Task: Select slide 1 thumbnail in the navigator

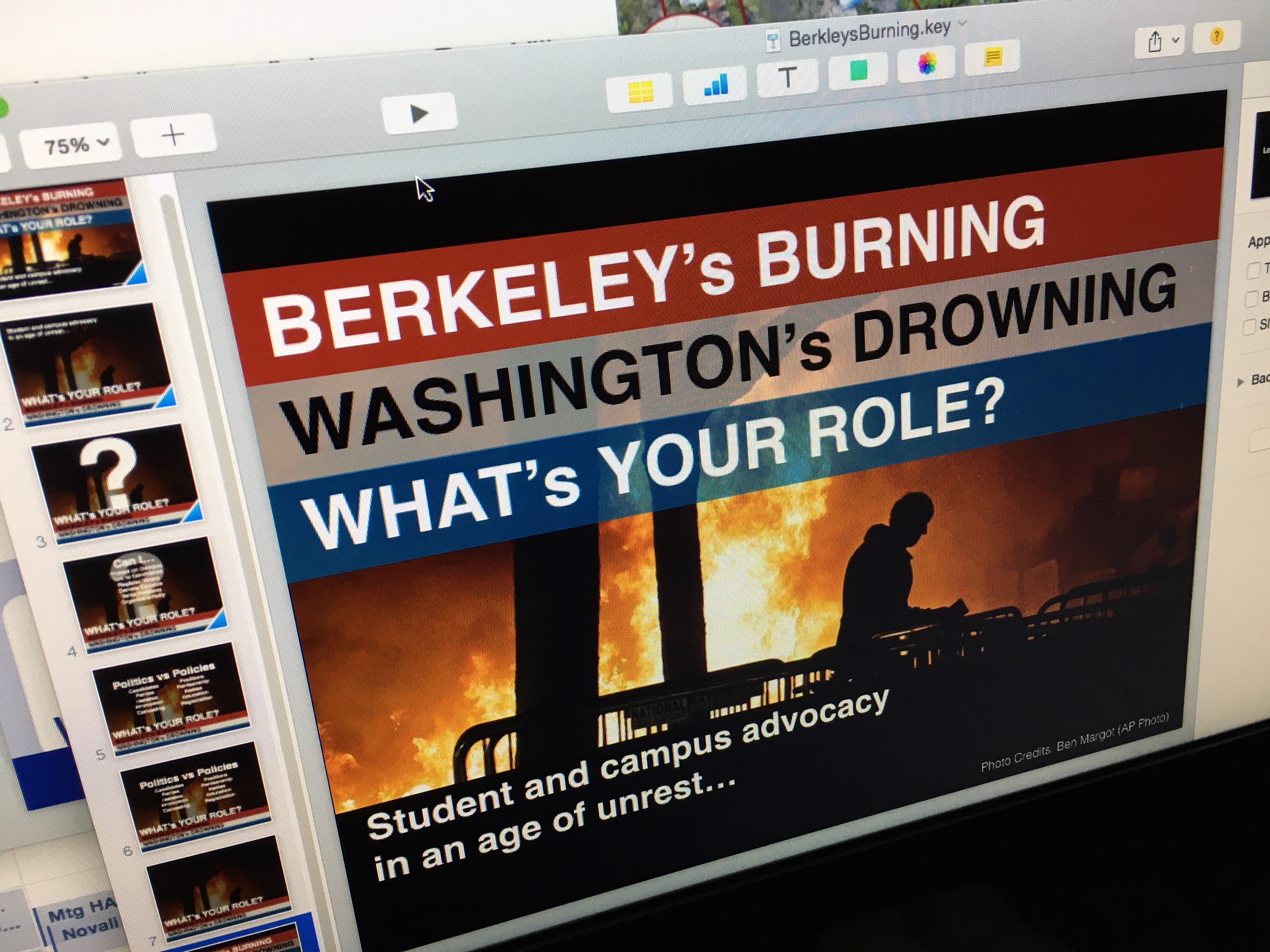Action: coord(69,241)
